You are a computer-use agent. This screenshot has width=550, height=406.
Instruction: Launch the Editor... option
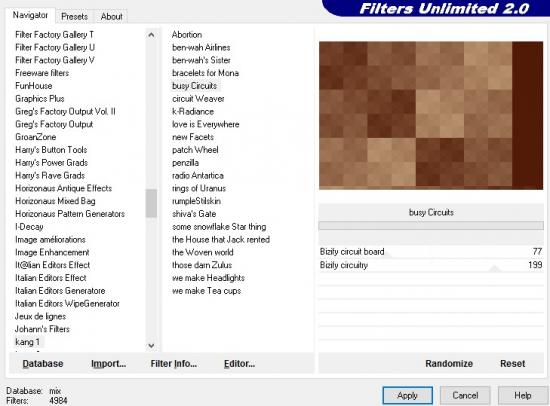239,364
